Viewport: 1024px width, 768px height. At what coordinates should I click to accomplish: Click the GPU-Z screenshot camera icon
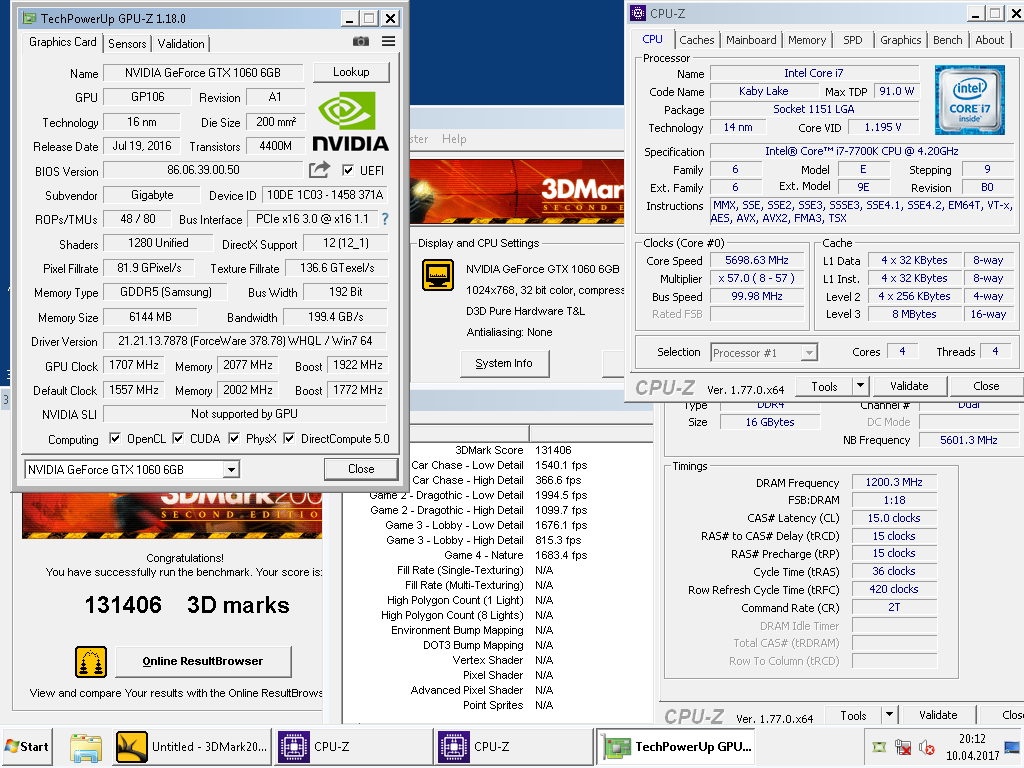(x=360, y=42)
